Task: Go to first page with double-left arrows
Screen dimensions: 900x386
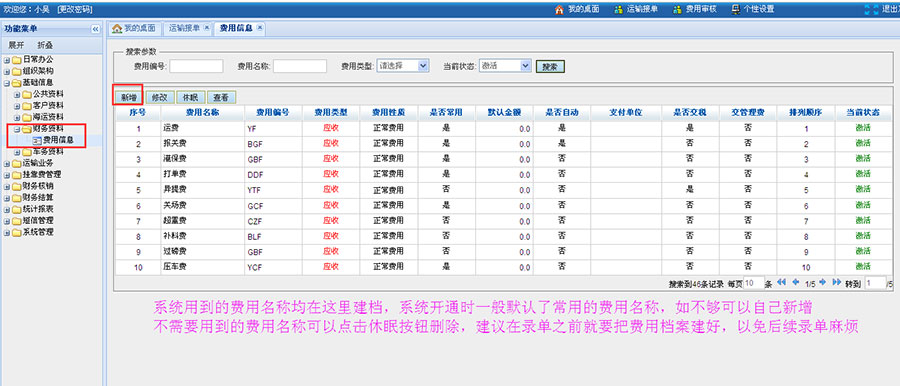Action: point(781,283)
